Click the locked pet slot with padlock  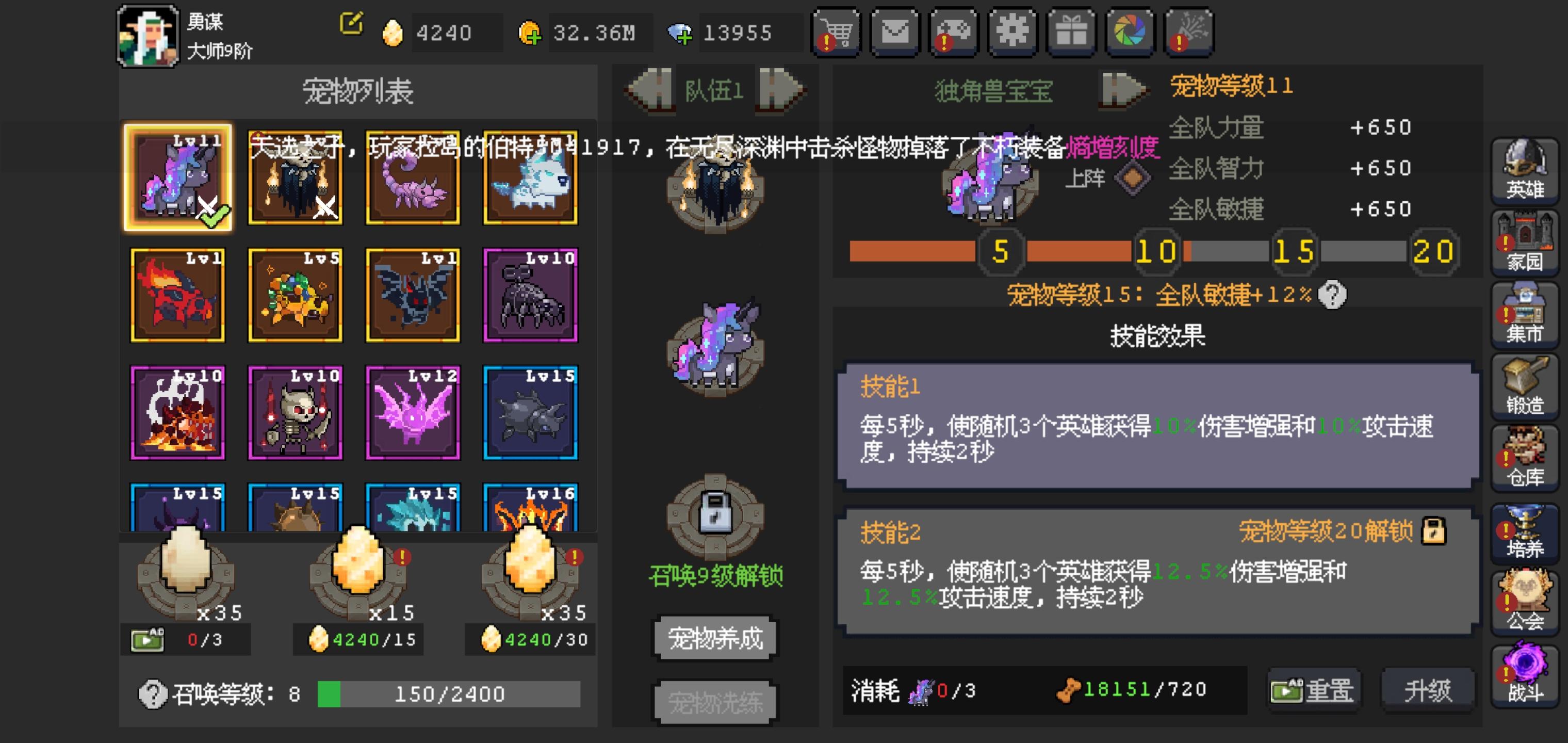715,514
